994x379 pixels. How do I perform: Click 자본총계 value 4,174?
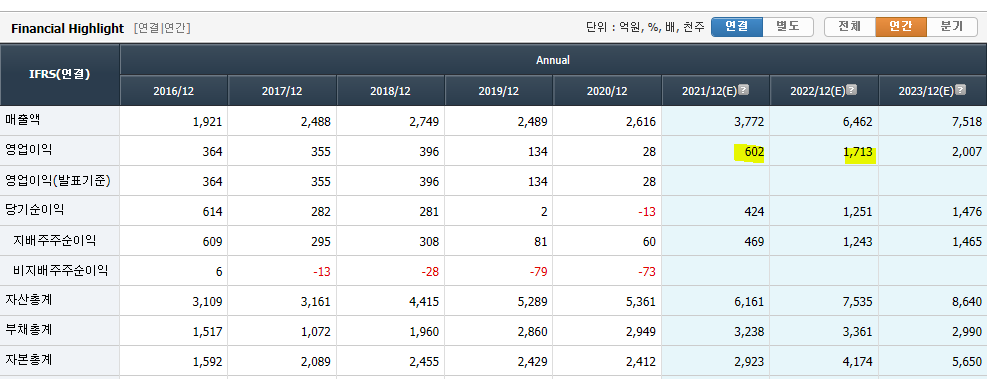(x=858, y=363)
